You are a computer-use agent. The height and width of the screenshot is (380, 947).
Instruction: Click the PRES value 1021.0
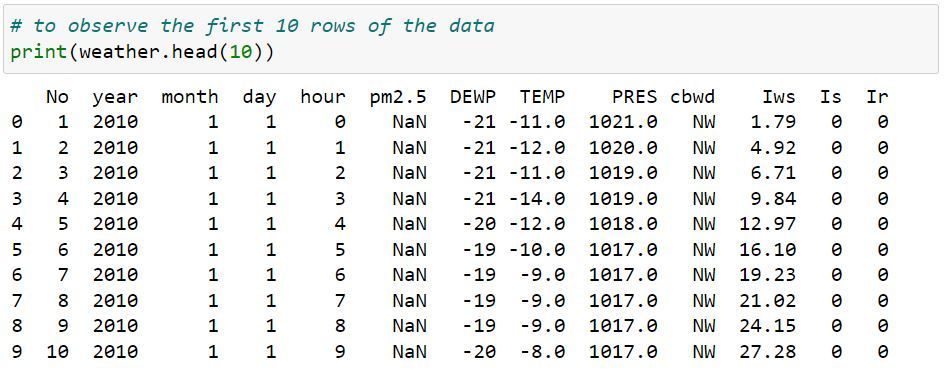623,122
